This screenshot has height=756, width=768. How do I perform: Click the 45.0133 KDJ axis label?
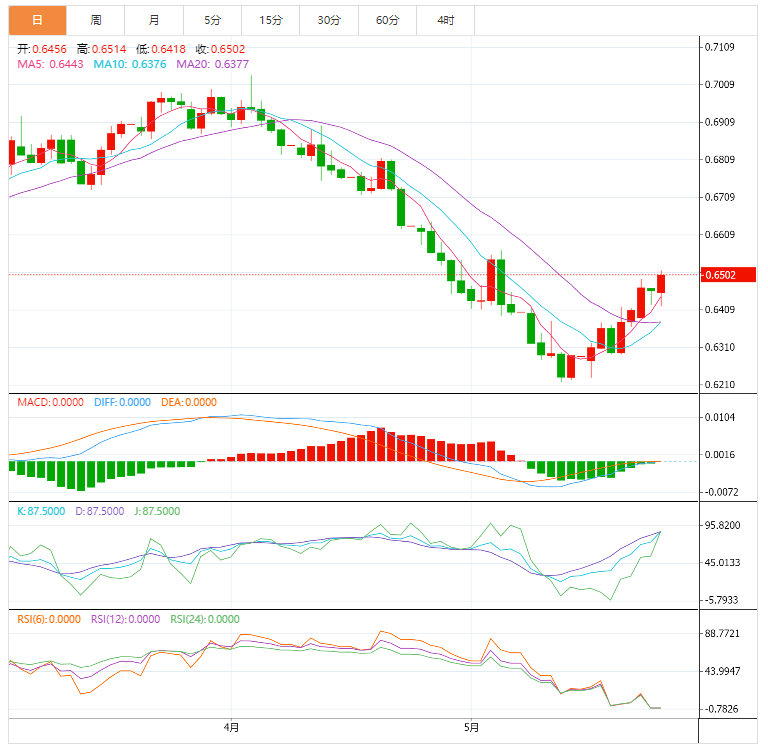(x=722, y=563)
